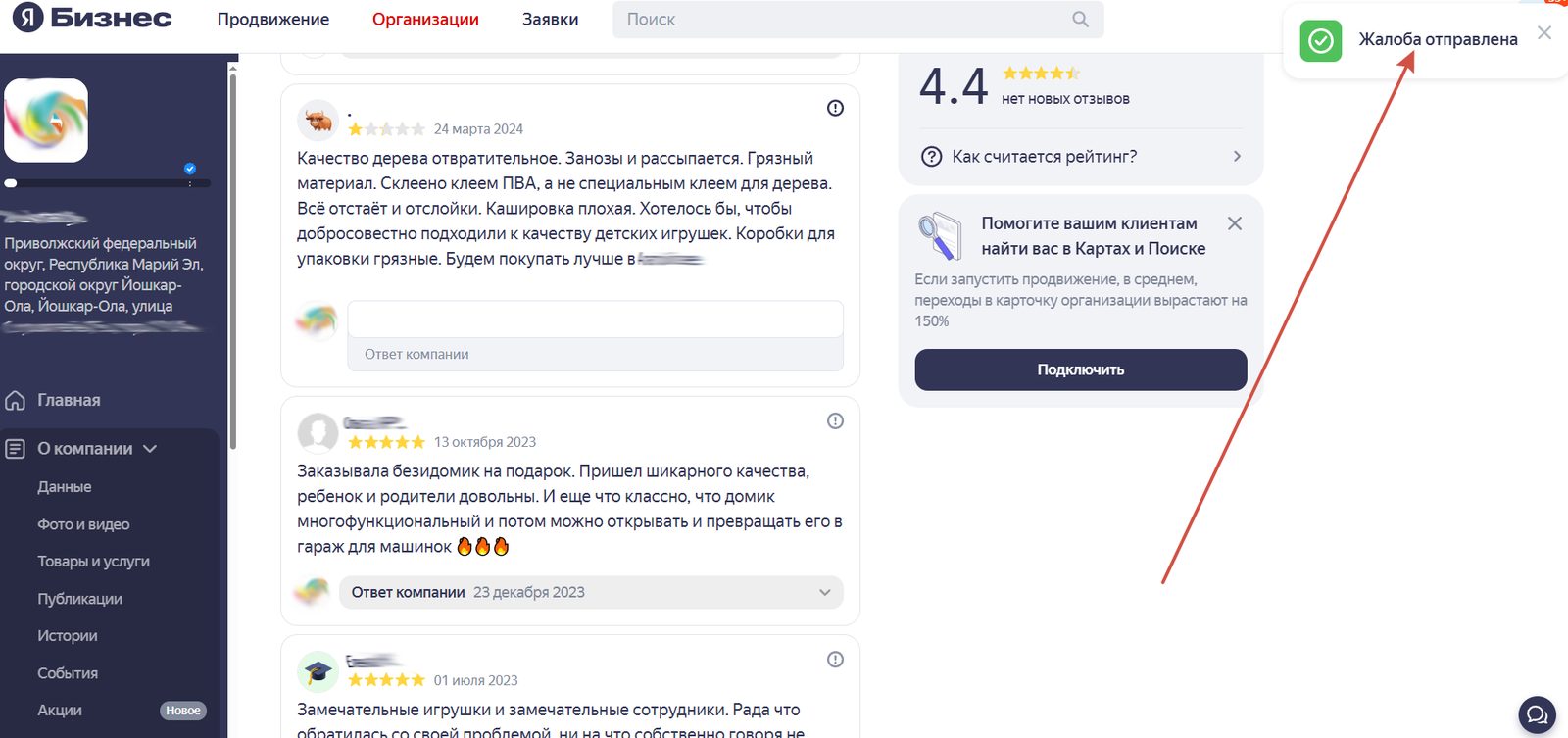This screenshot has height=738, width=1568.
Task: Report the 24 марта 2024 review
Action: (x=835, y=108)
